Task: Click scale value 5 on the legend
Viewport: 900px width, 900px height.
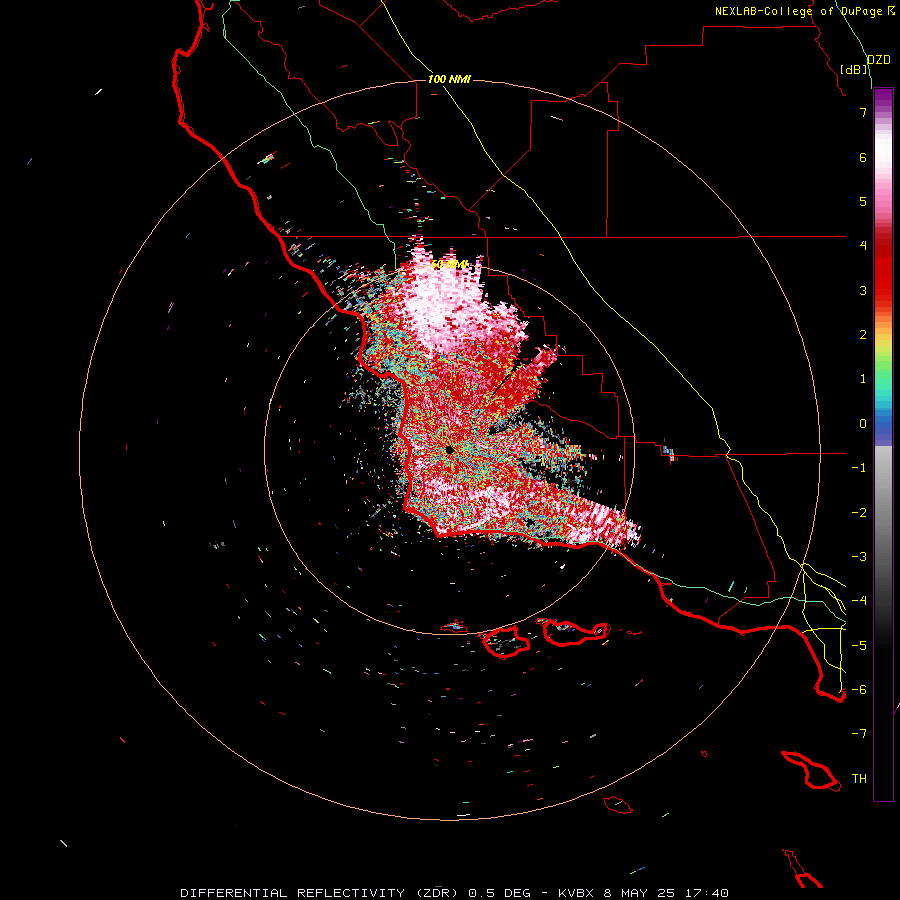Action: [863, 201]
